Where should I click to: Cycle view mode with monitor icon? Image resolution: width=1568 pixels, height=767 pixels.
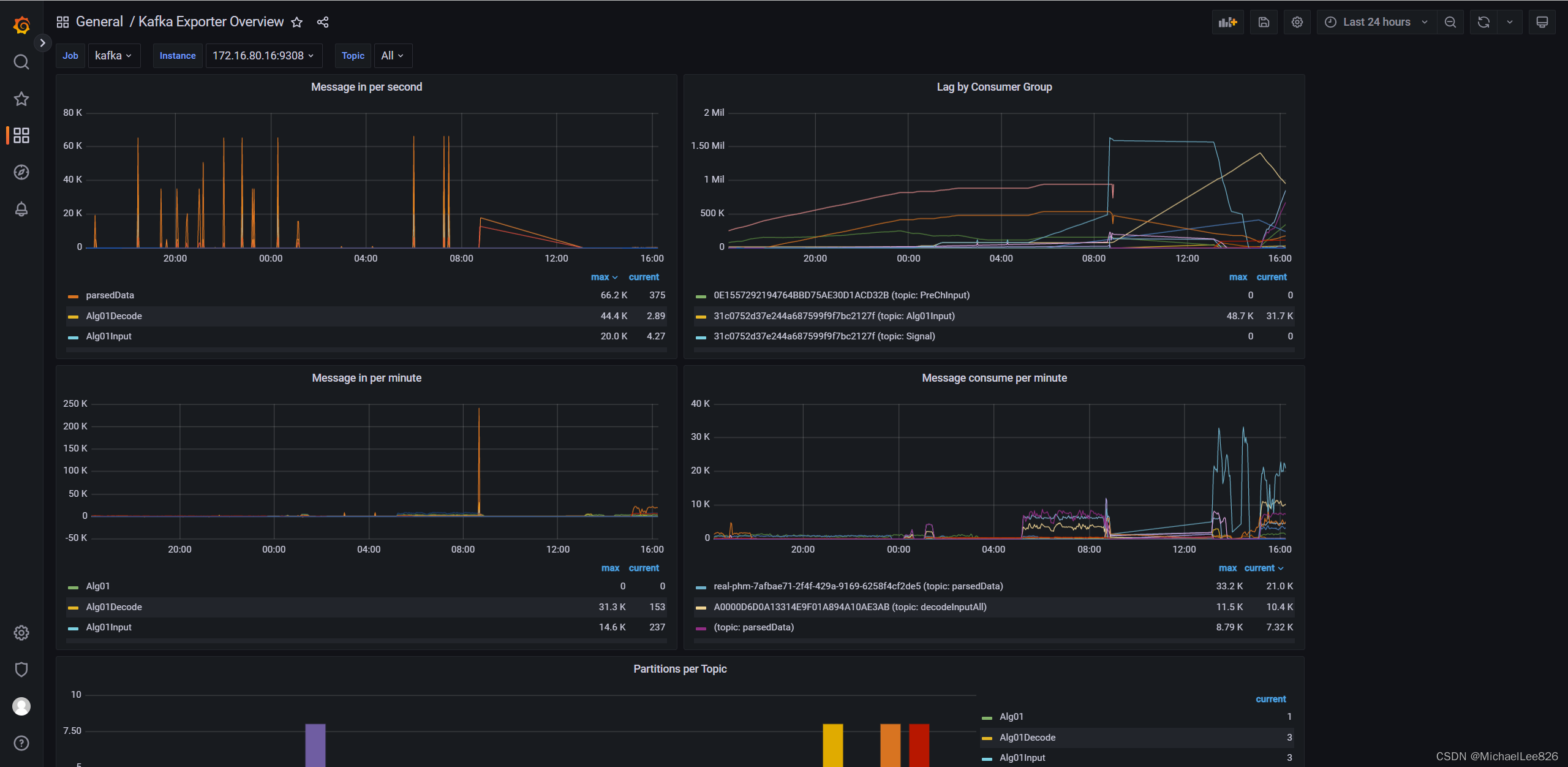1542,22
